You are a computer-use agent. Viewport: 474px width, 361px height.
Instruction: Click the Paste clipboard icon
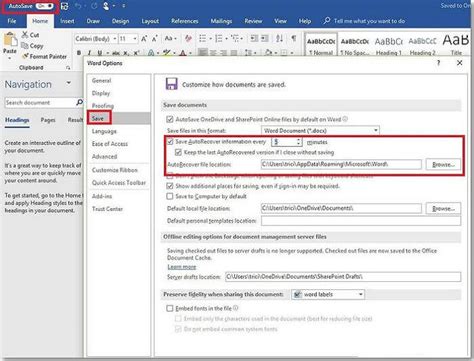[10, 40]
